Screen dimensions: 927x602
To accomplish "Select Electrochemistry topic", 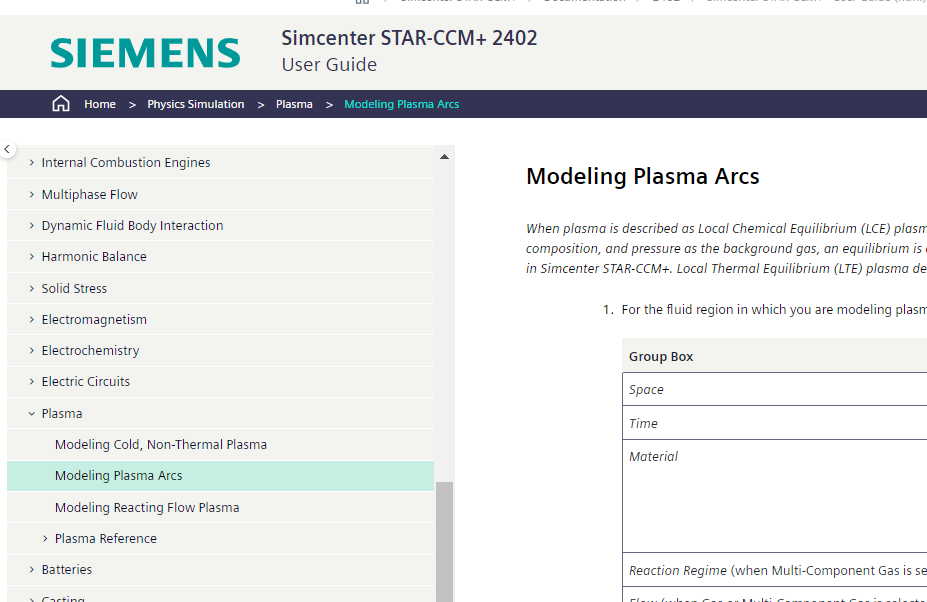I will pos(90,351).
